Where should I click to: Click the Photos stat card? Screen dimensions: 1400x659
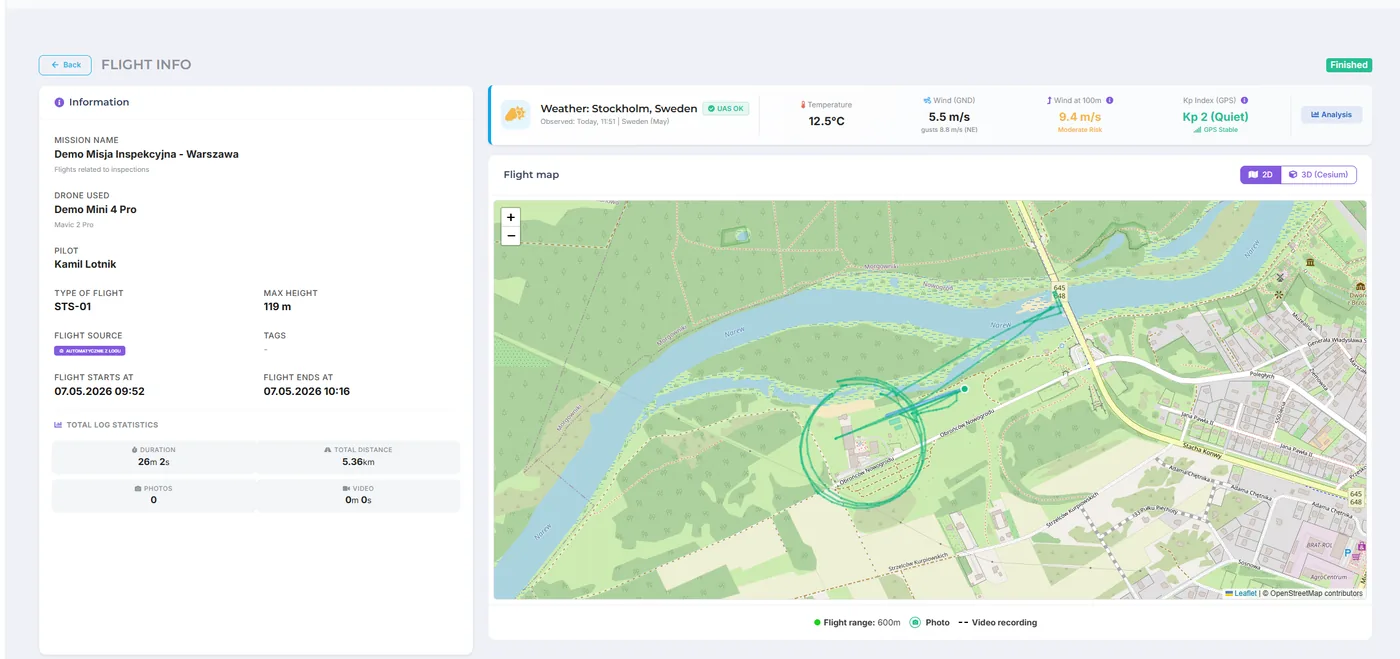(154, 495)
